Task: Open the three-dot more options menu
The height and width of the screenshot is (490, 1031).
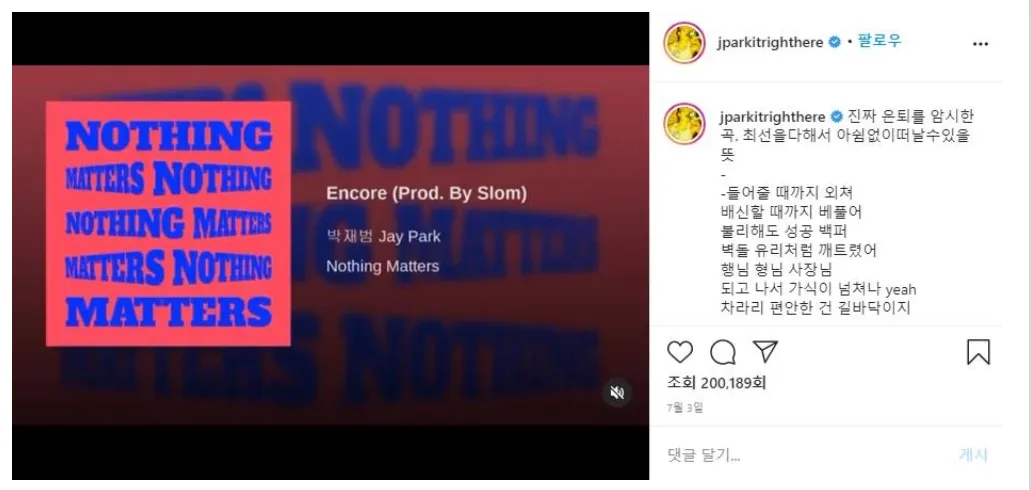Action: 980,44
